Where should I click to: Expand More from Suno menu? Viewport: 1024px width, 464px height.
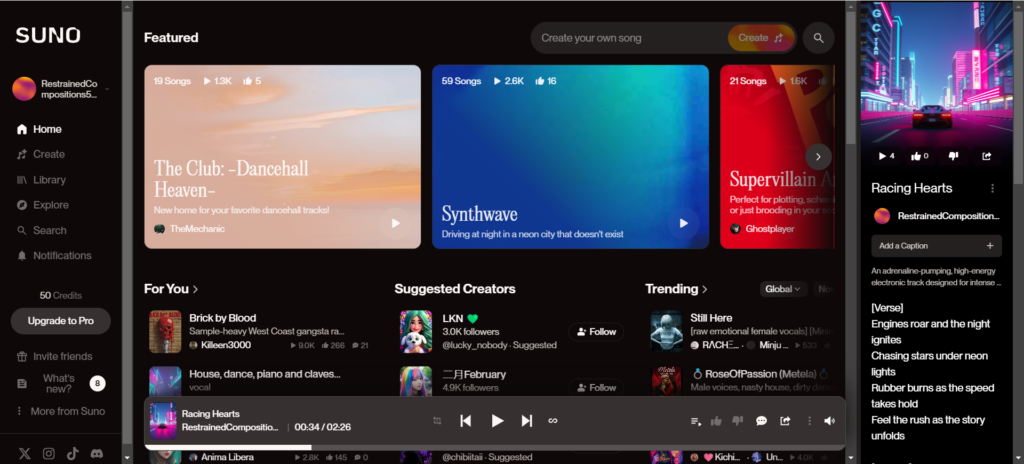(x=61, y=411)
